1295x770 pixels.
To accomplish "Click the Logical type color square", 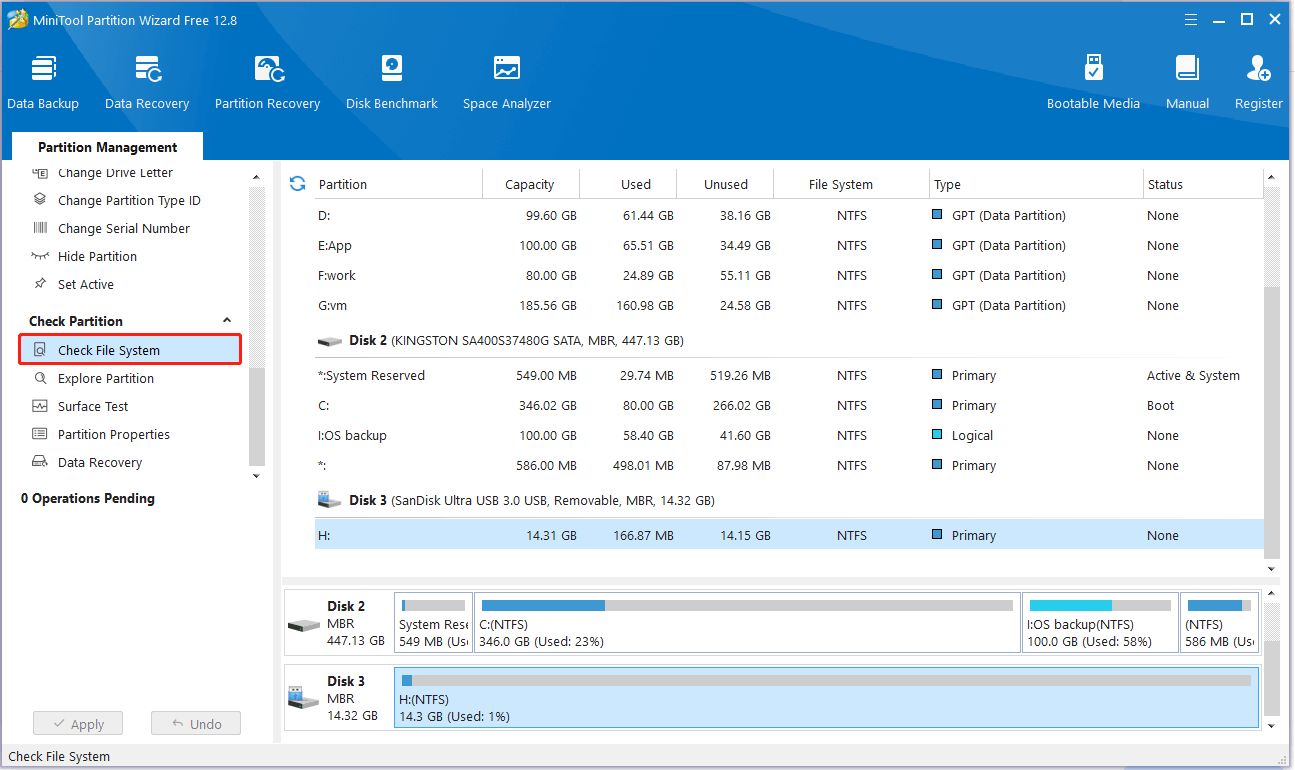I will coord(937,435).
